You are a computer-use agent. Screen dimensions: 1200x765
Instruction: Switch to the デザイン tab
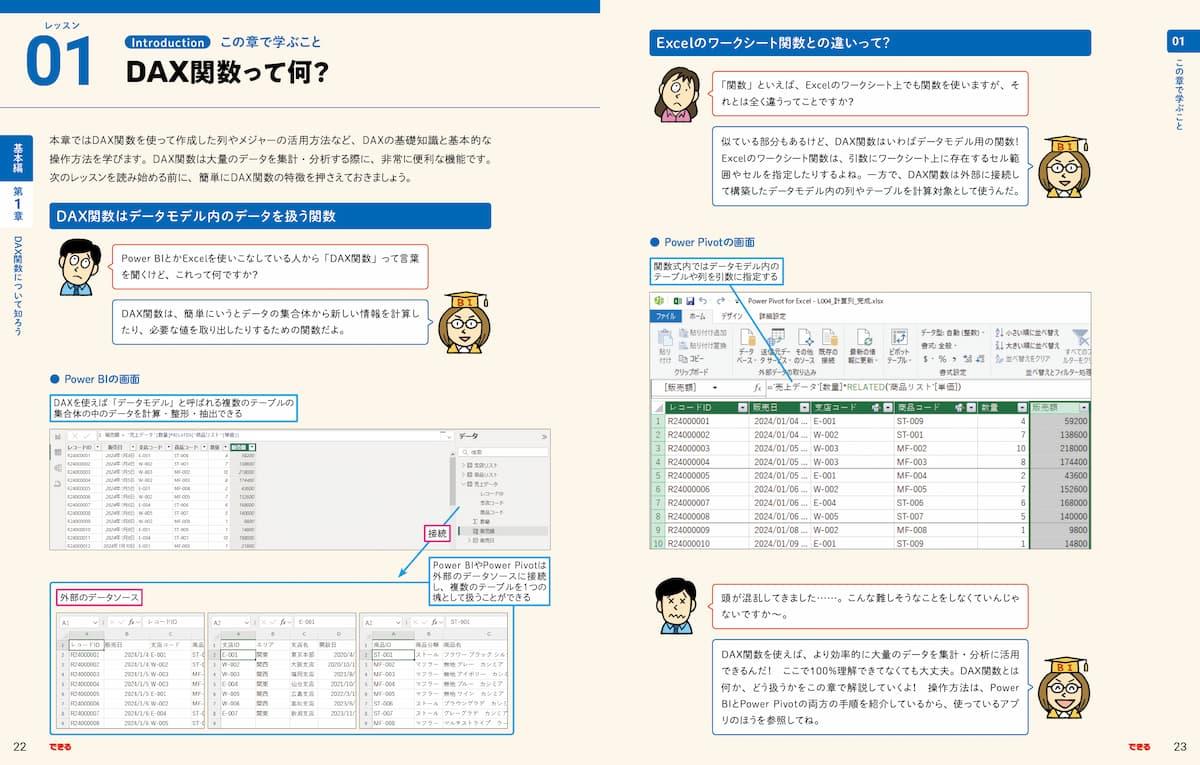coord(732,316)
